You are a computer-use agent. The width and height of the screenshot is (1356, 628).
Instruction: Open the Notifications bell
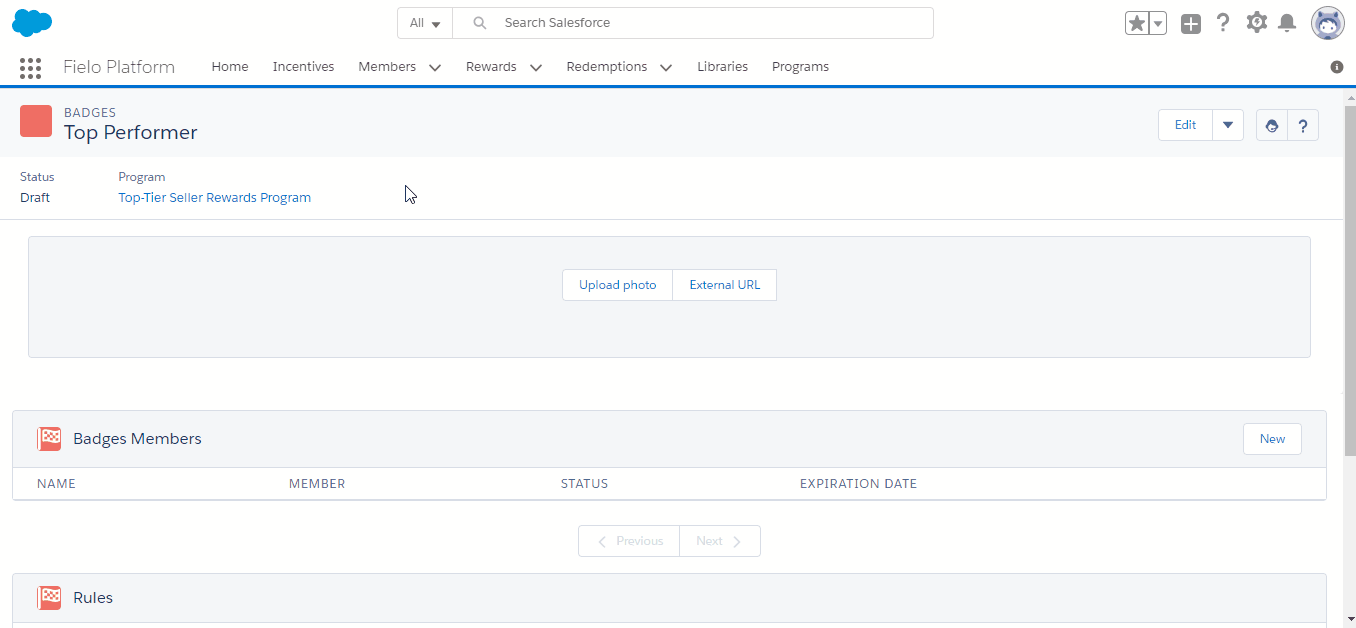[x=1288, y=22]
